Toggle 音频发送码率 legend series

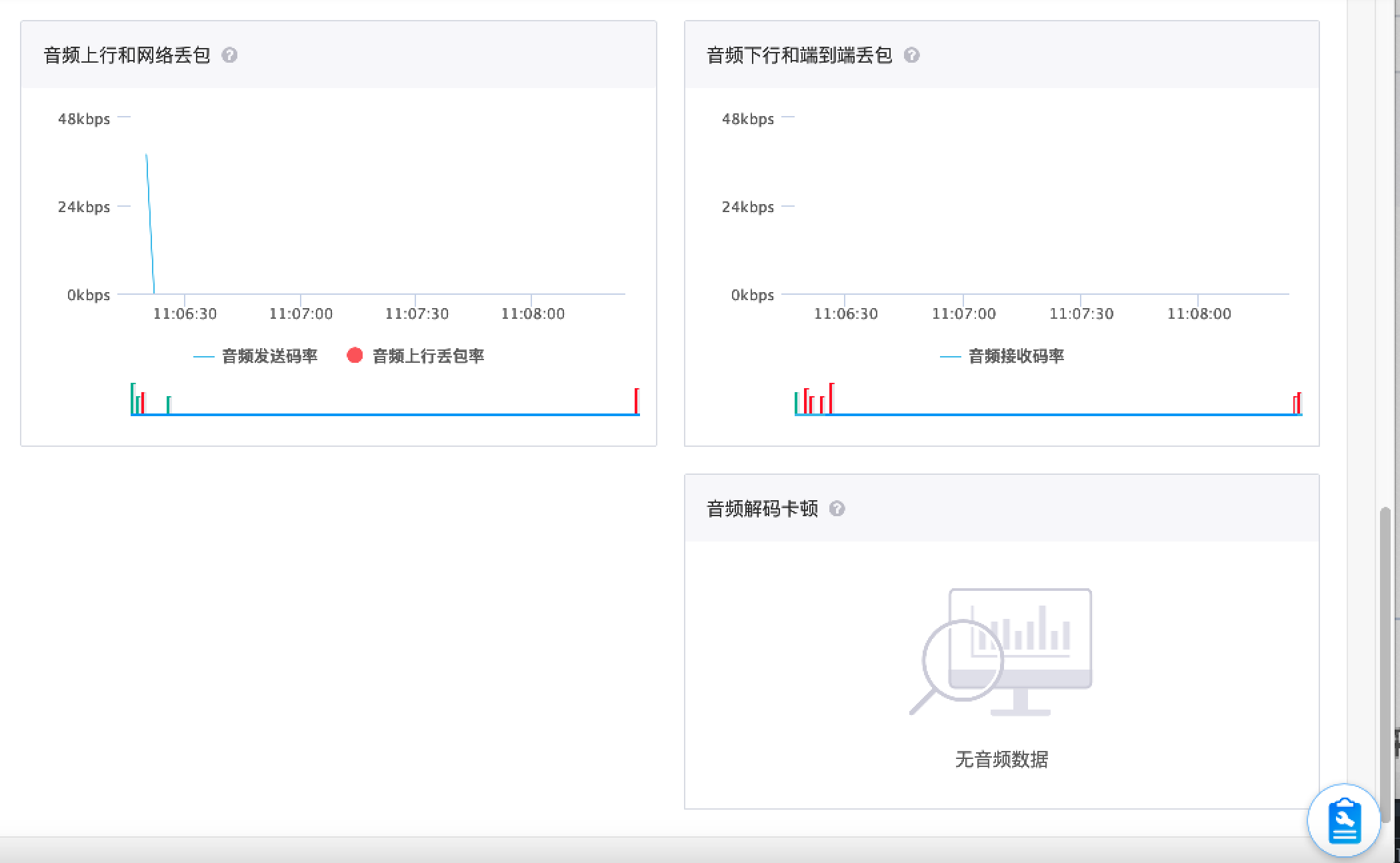tap(255, 356)
